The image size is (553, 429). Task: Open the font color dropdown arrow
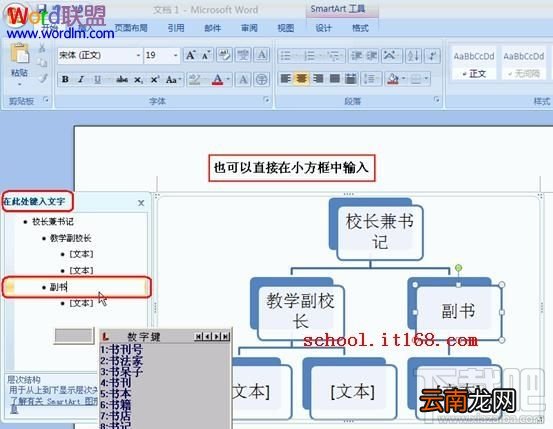point(228,80)
